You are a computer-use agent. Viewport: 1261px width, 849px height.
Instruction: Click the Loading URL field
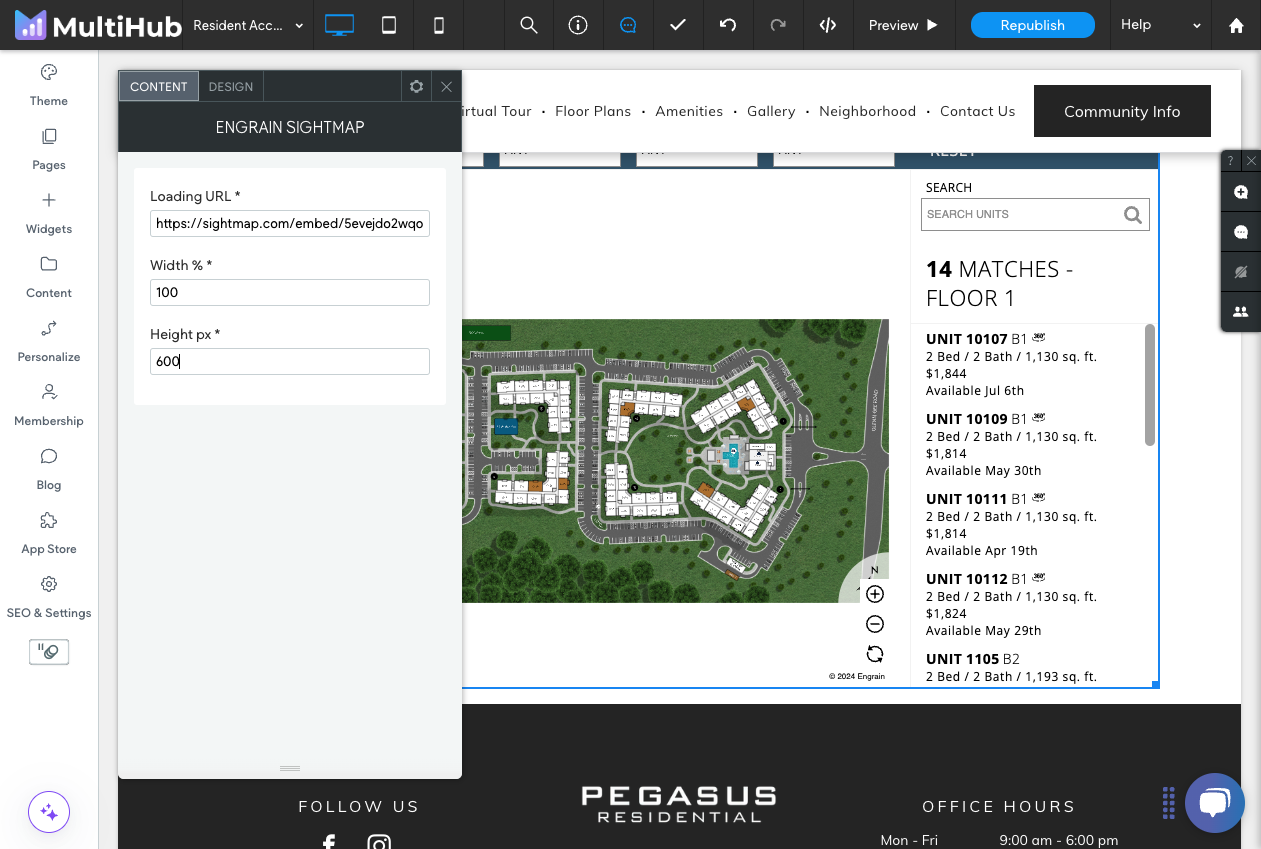tap(290, 224)
